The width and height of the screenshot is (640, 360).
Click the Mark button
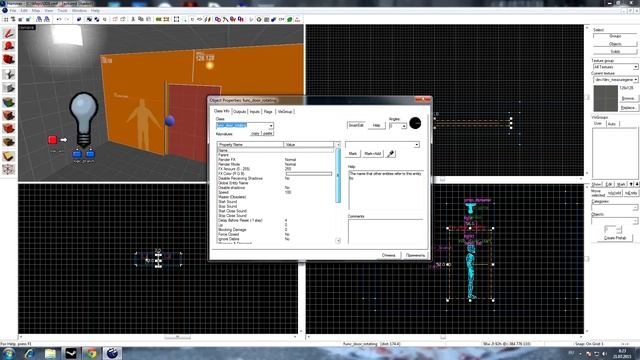click(353, 153)
